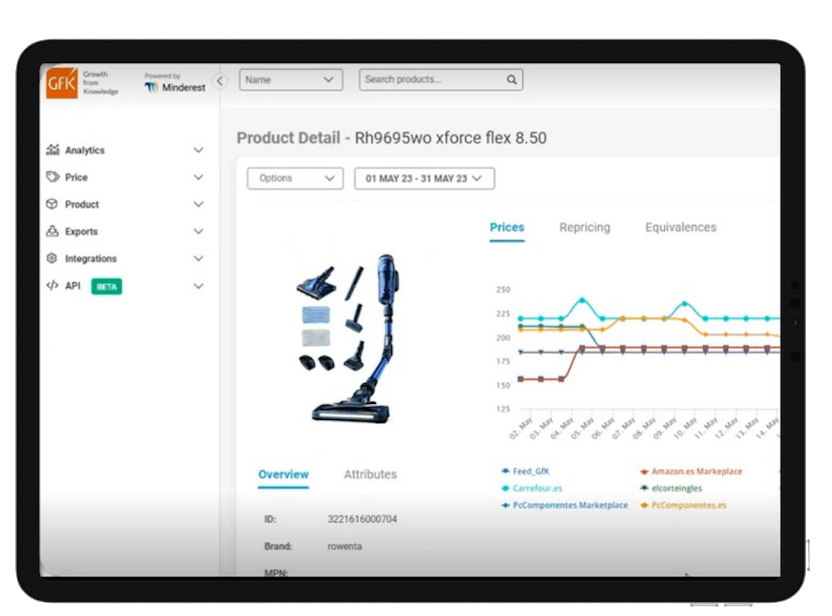Open the Equivalences tab
Image resolution: width=832 pixels, height=616 pixels.
coord(680,227)
